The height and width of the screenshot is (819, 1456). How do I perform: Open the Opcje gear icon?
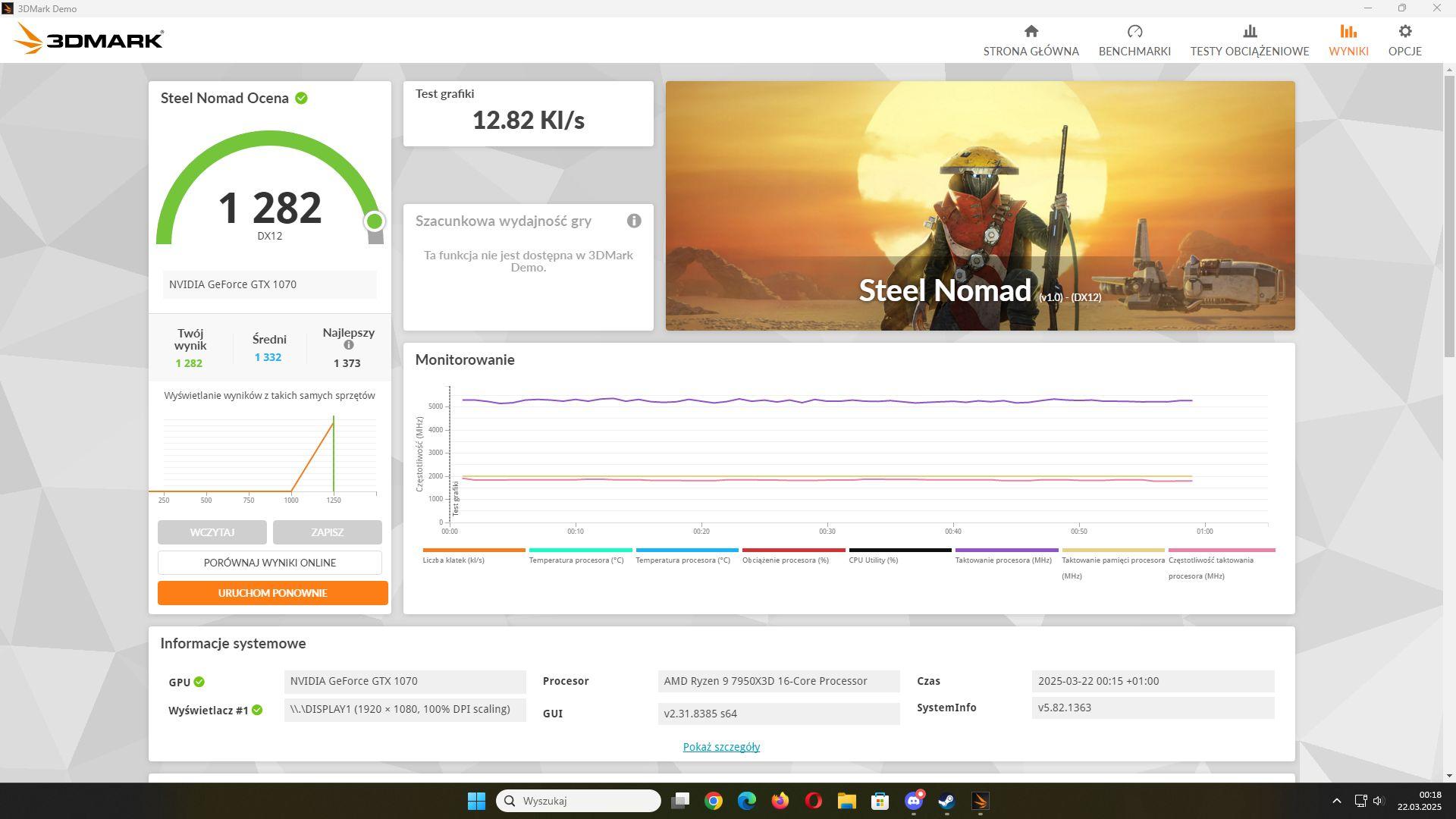[x=1404, y=32]
